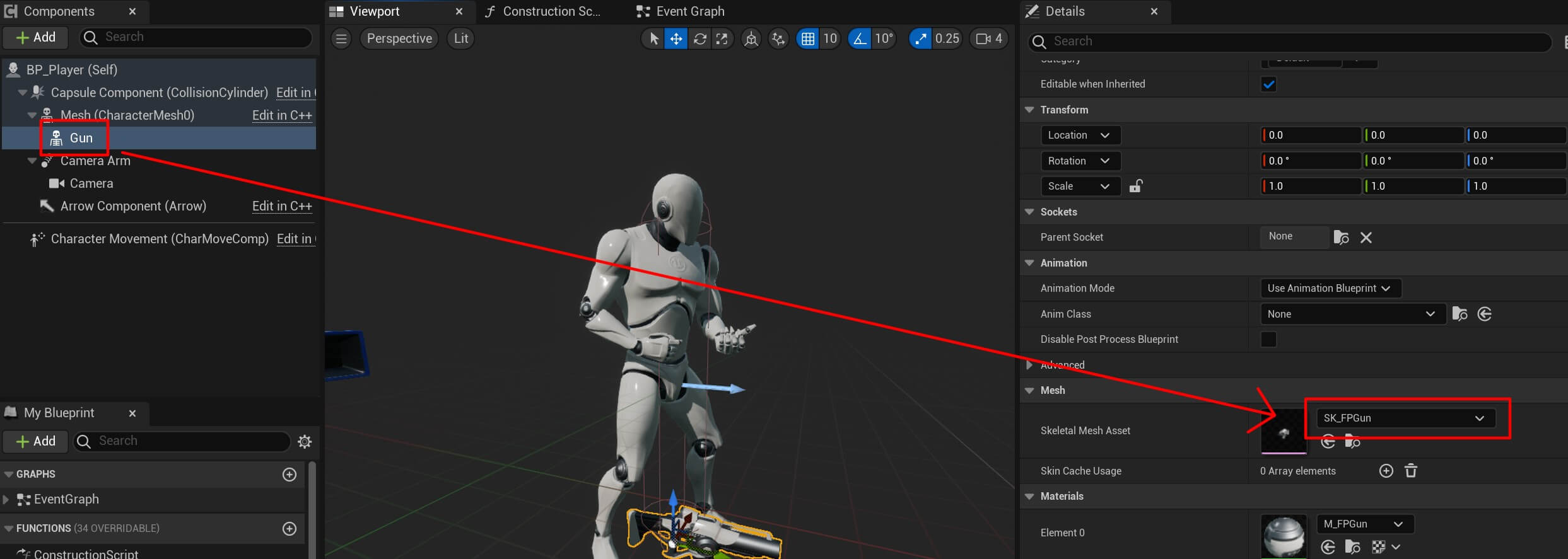
Task: Use selected asset for Anim Class
Action: click(1485, 314)
